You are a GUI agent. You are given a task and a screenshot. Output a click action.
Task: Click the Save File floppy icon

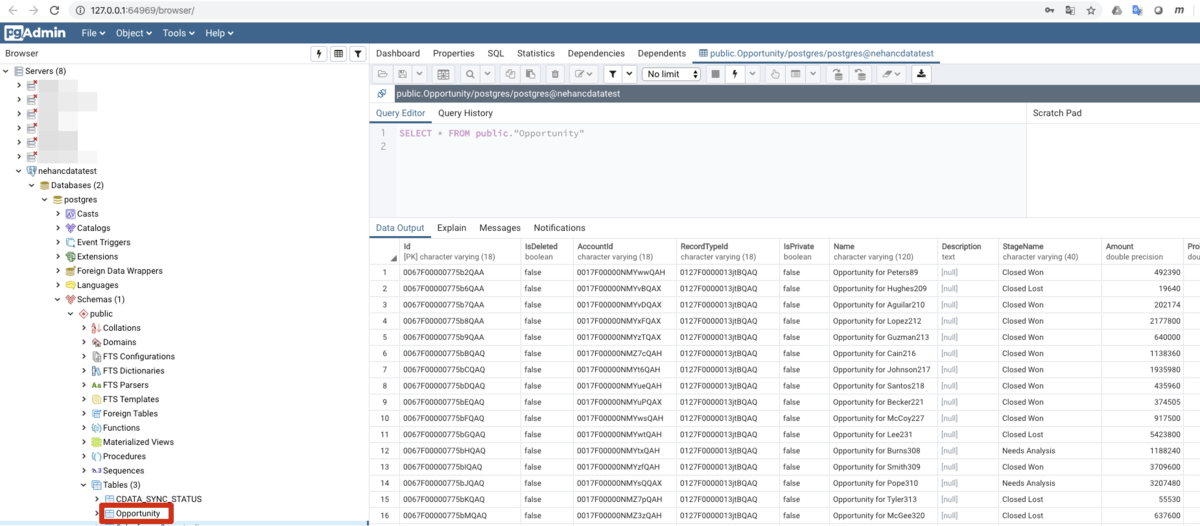[x=402, y=74]
